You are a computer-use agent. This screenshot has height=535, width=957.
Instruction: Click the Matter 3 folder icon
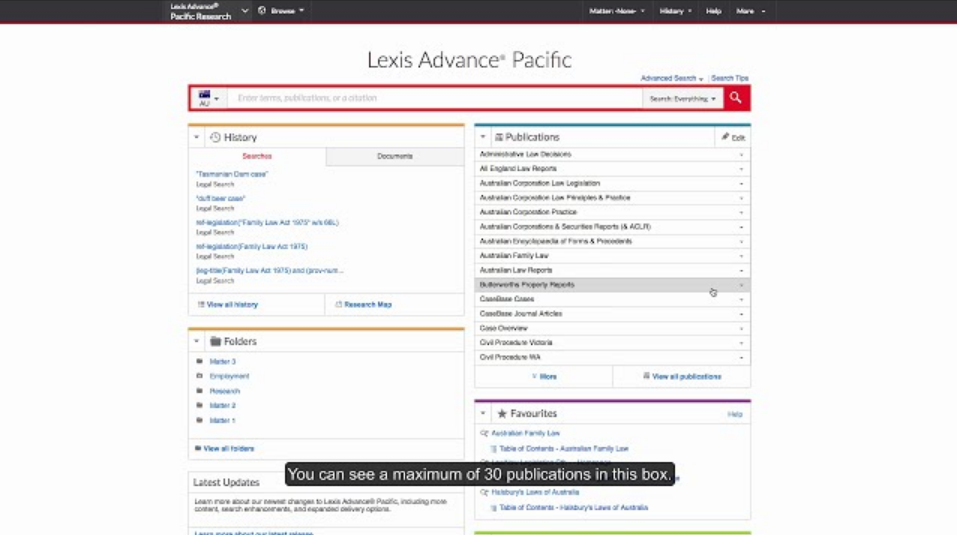(199, 361)
